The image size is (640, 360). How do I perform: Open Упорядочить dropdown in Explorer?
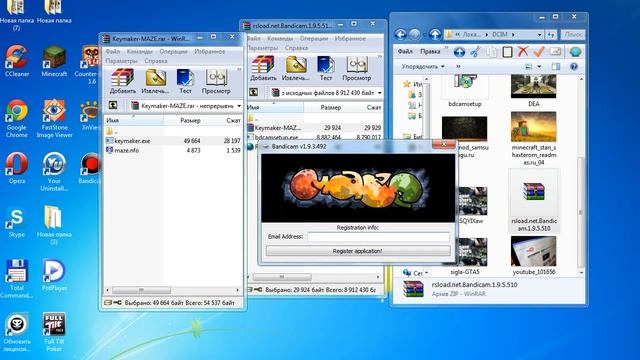[423, 67]
